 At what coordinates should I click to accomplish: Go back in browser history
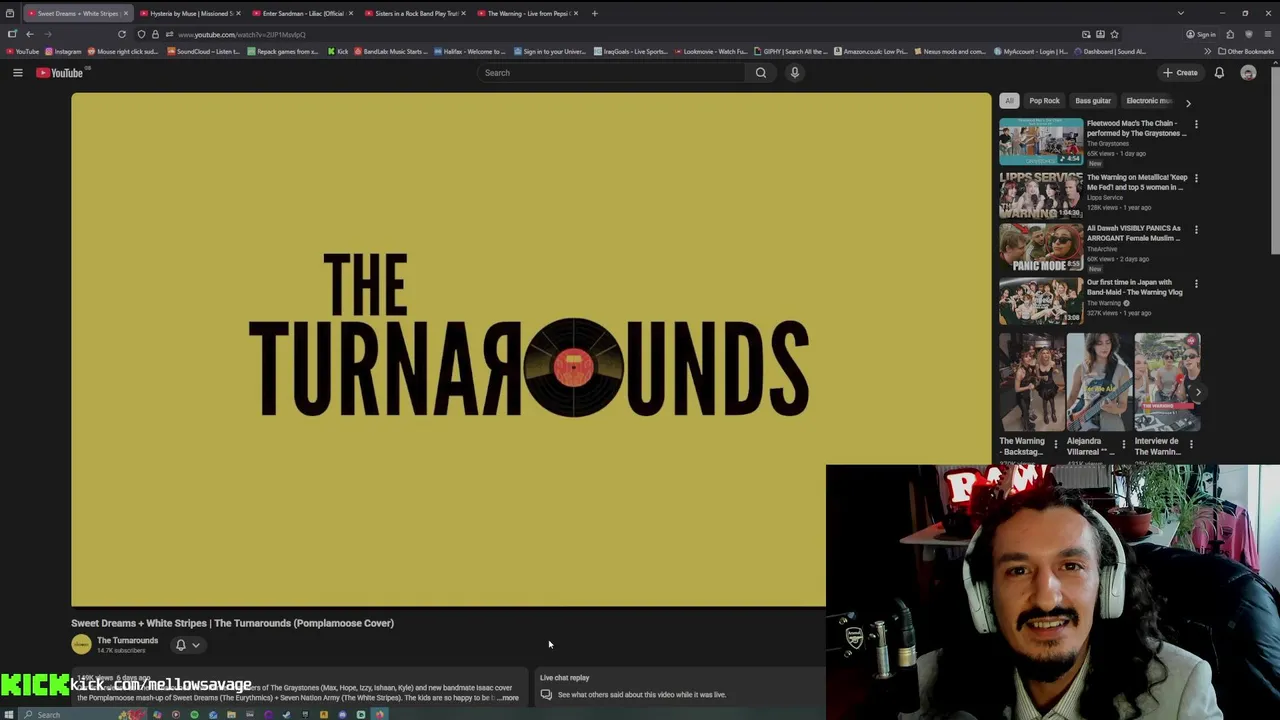(x=29, y=34)
